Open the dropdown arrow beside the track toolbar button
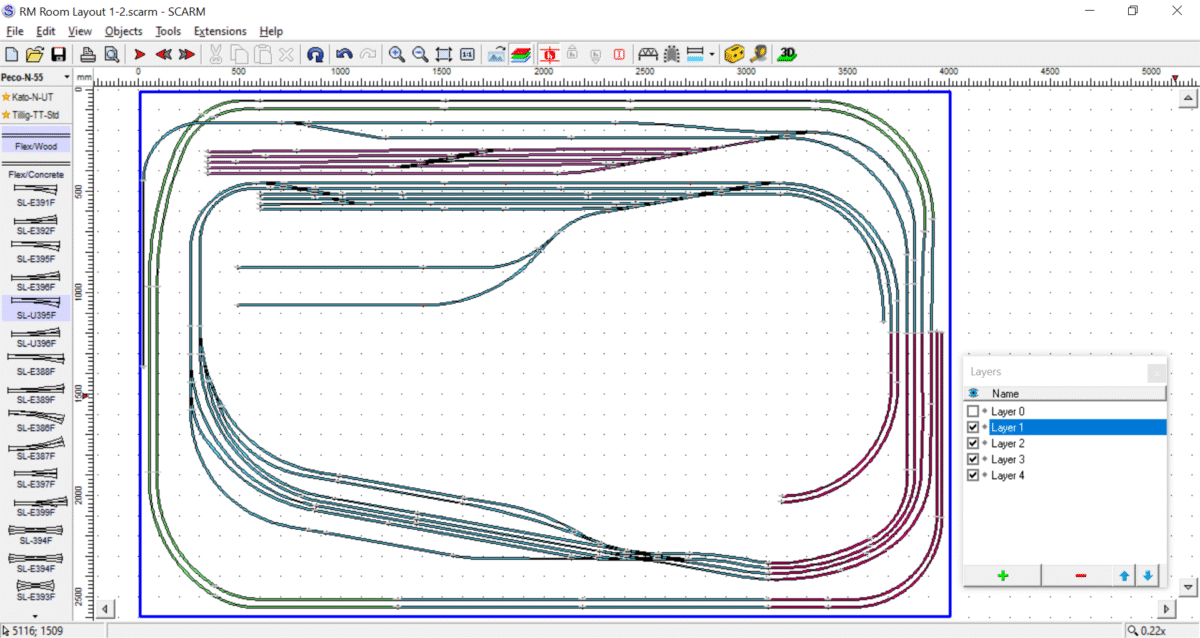Screen dimensions: 1200x638 (711, 54)
